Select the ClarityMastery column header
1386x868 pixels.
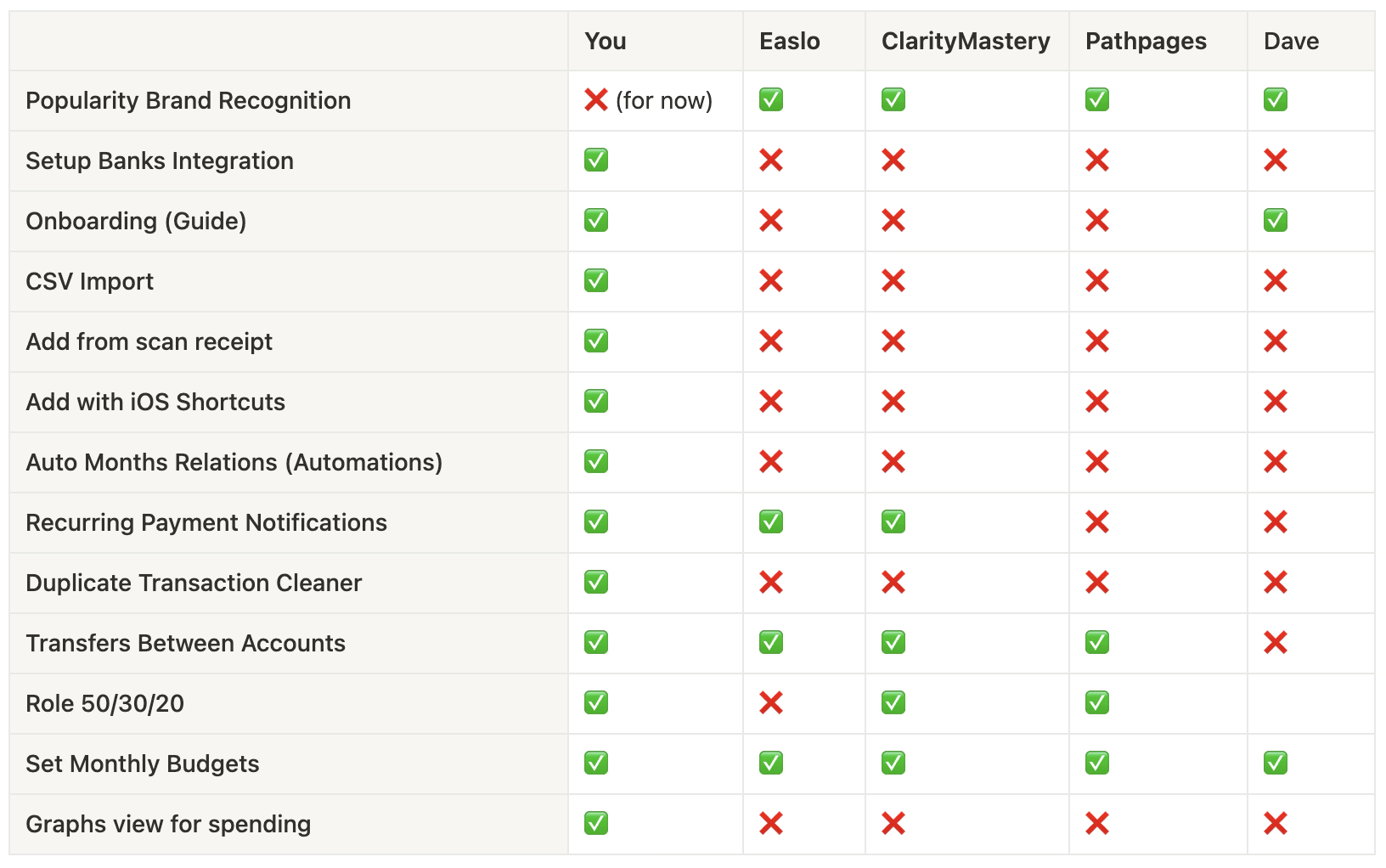pos(966,41)
